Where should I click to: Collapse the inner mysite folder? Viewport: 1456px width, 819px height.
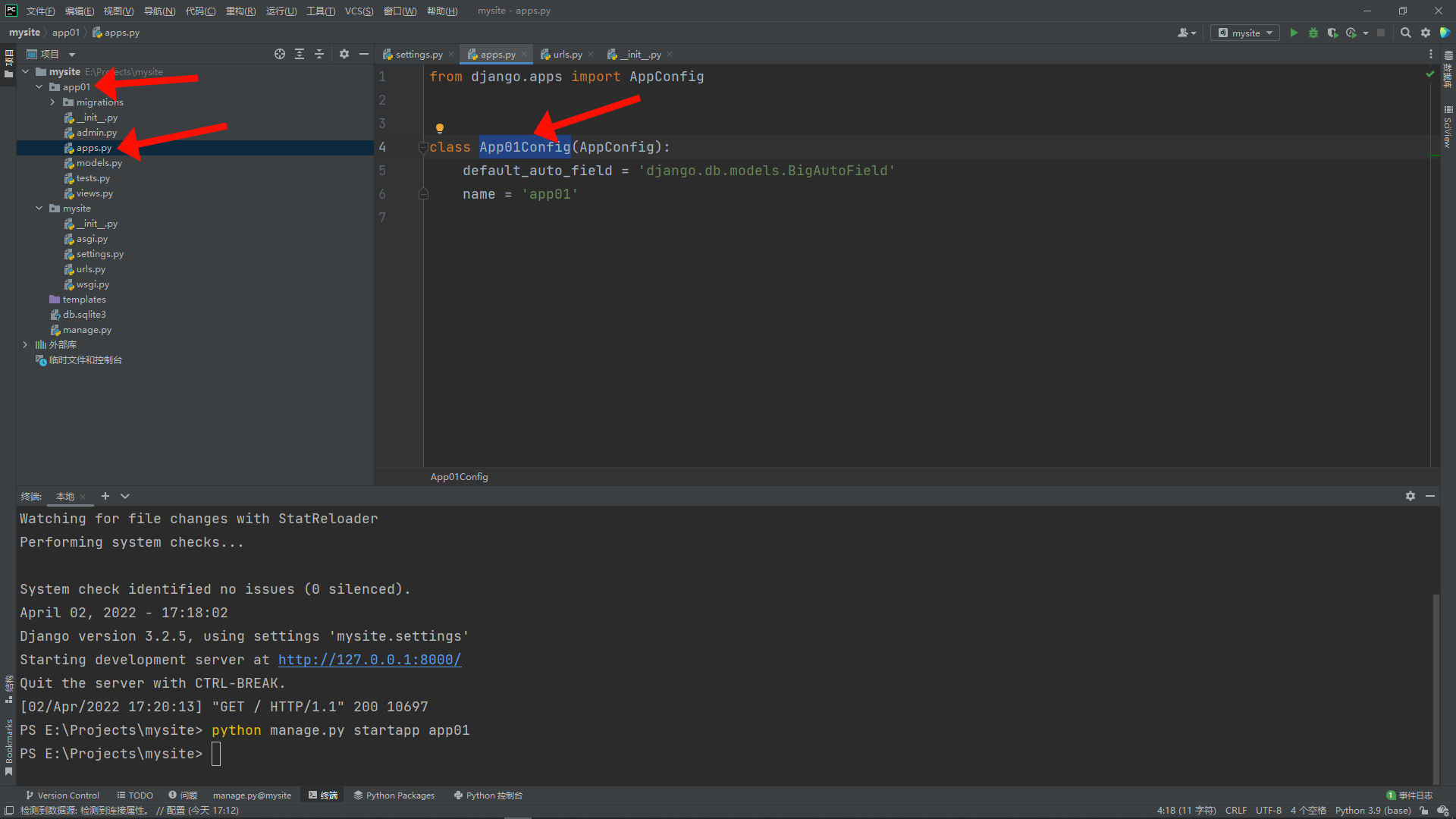coord(39,209)
